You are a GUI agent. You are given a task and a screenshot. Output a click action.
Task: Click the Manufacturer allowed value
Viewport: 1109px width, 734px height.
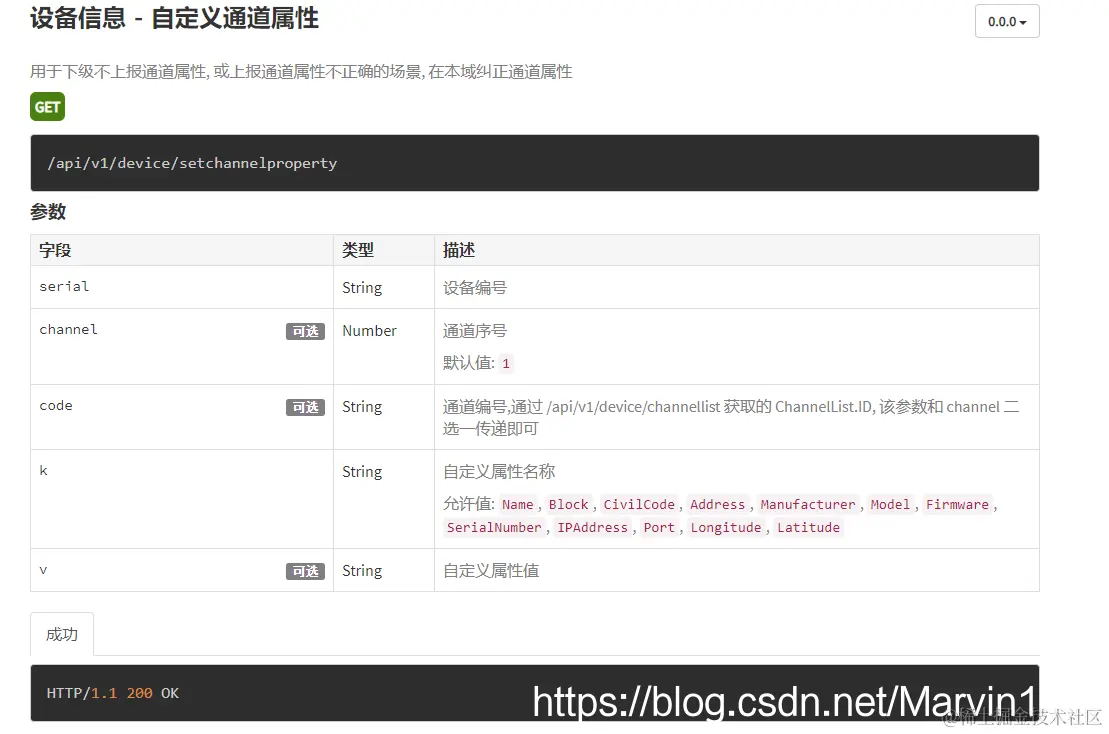pyautogui.click(x=808, y=504)
